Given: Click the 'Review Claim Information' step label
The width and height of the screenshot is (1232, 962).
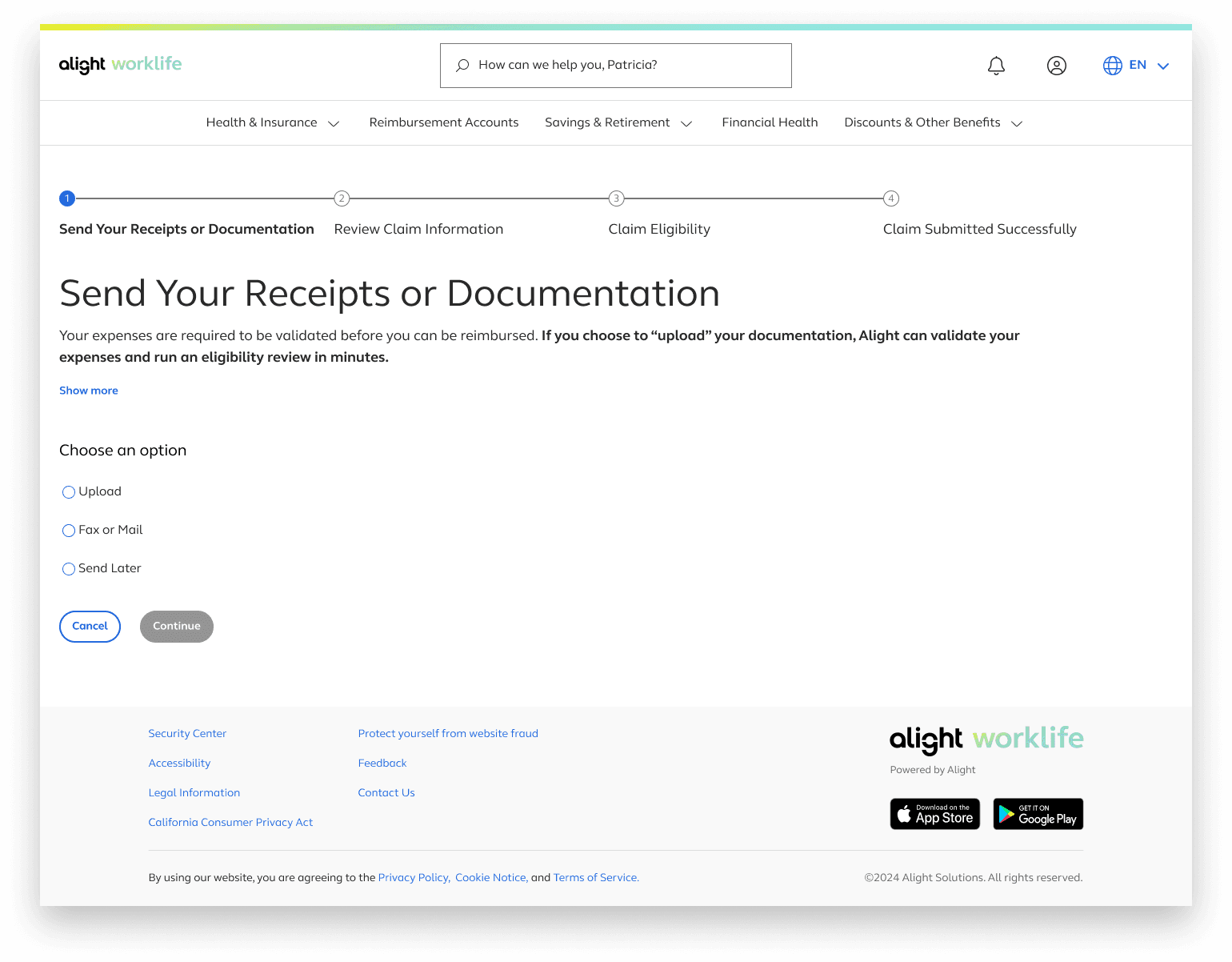Looking at the screenshot, I should click(x=418, y=229).
